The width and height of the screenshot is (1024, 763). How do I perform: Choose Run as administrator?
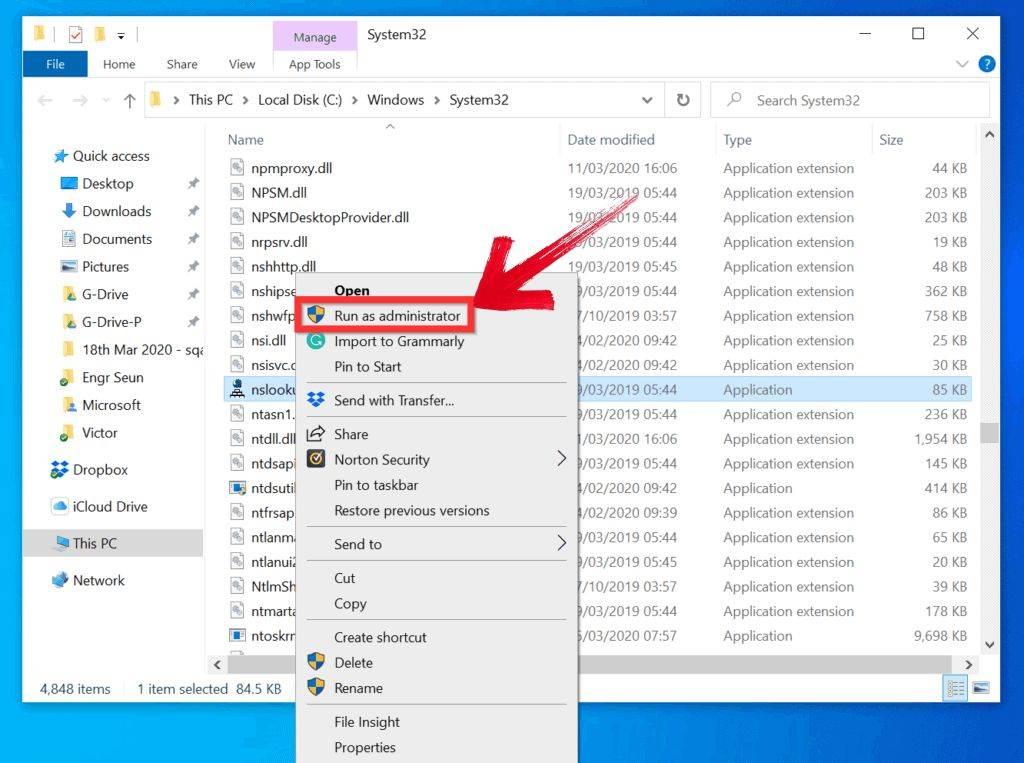[x=397, y=316]
